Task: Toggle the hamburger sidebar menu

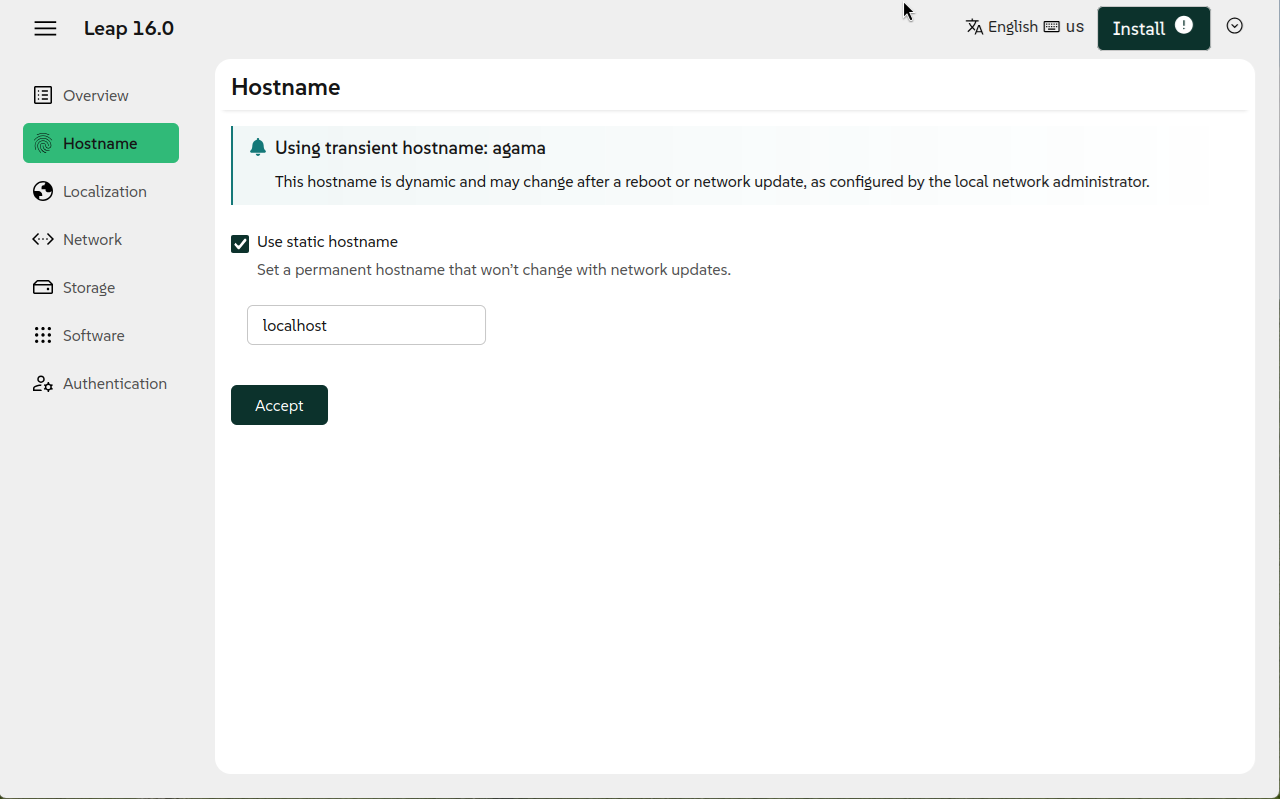Action: click(45, 28)
